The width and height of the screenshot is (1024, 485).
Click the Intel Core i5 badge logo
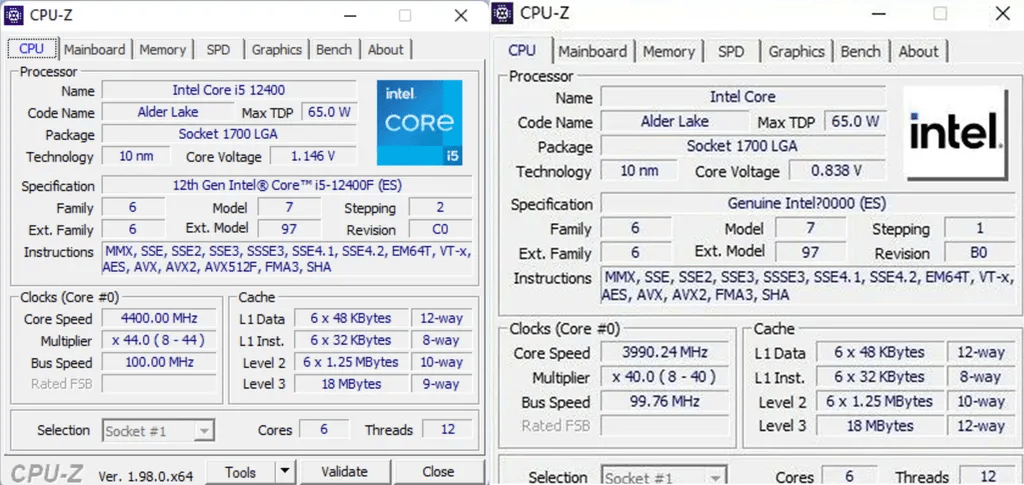(x=419, y=122)
